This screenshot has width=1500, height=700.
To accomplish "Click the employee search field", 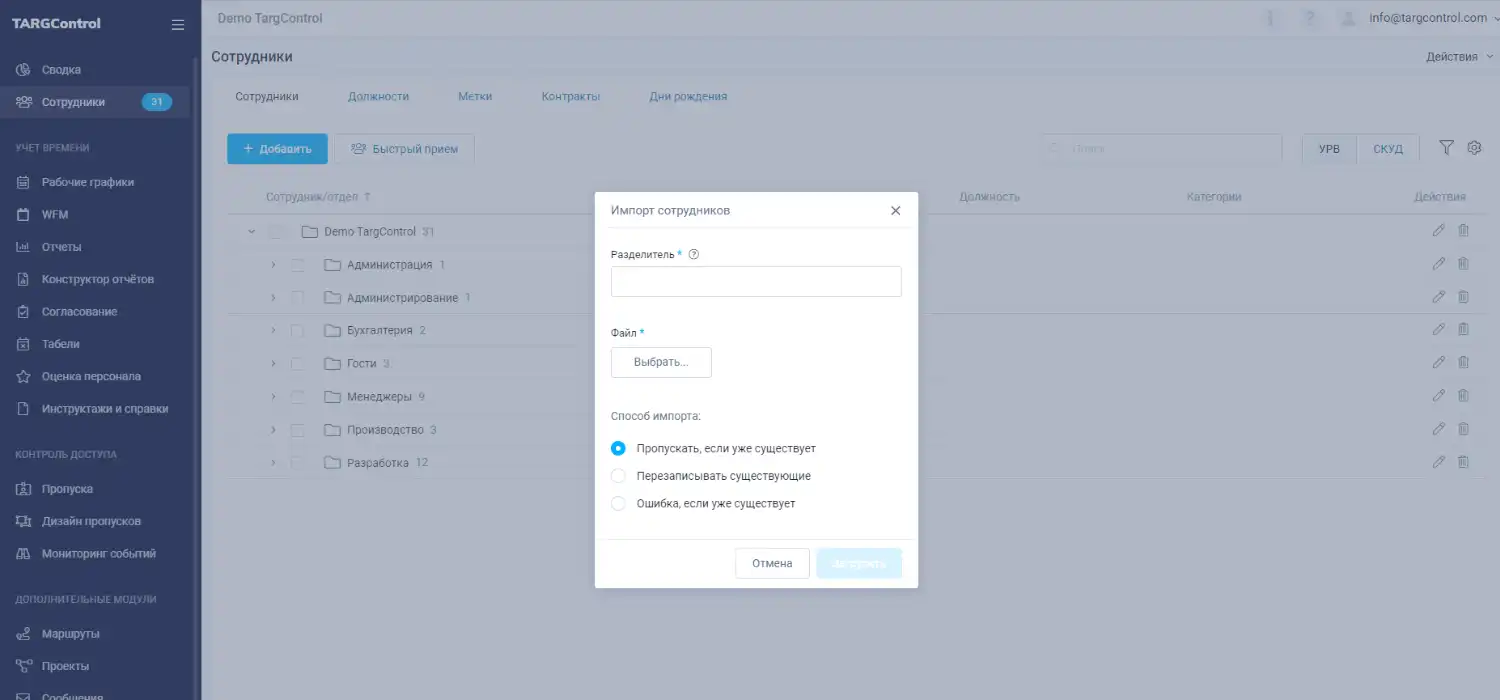I will point(1161,148).
